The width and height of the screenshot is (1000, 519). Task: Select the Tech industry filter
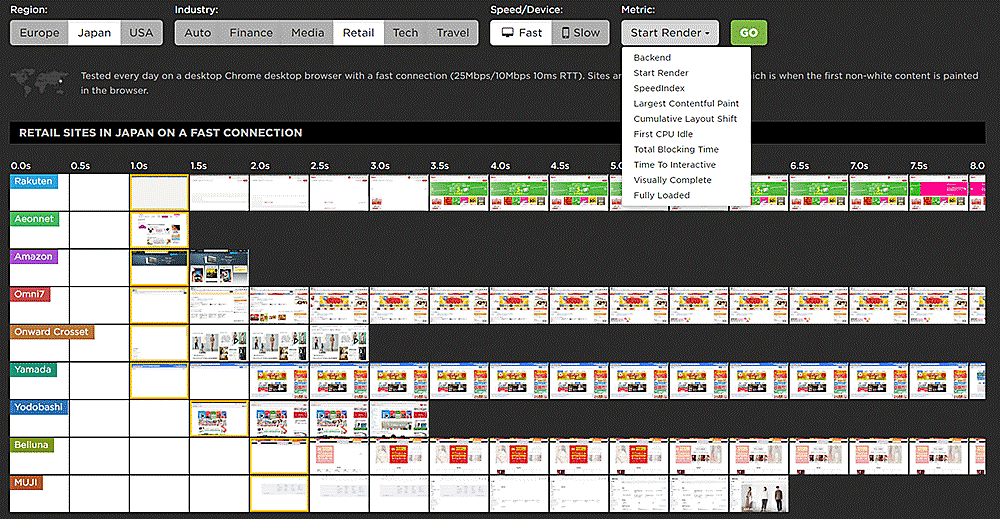[405, 33]
